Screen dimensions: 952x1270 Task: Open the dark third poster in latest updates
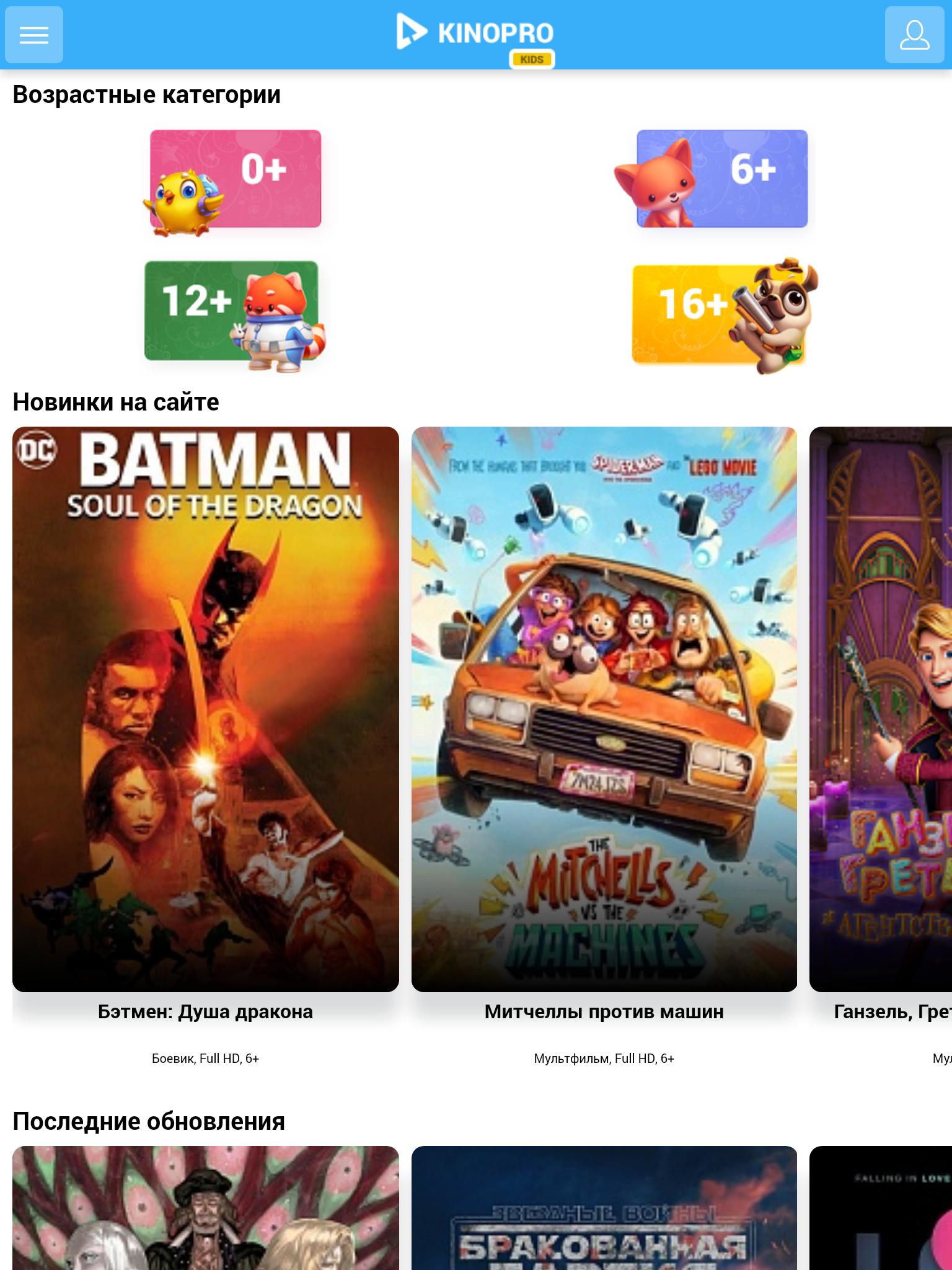click(x=881, y=1207)
